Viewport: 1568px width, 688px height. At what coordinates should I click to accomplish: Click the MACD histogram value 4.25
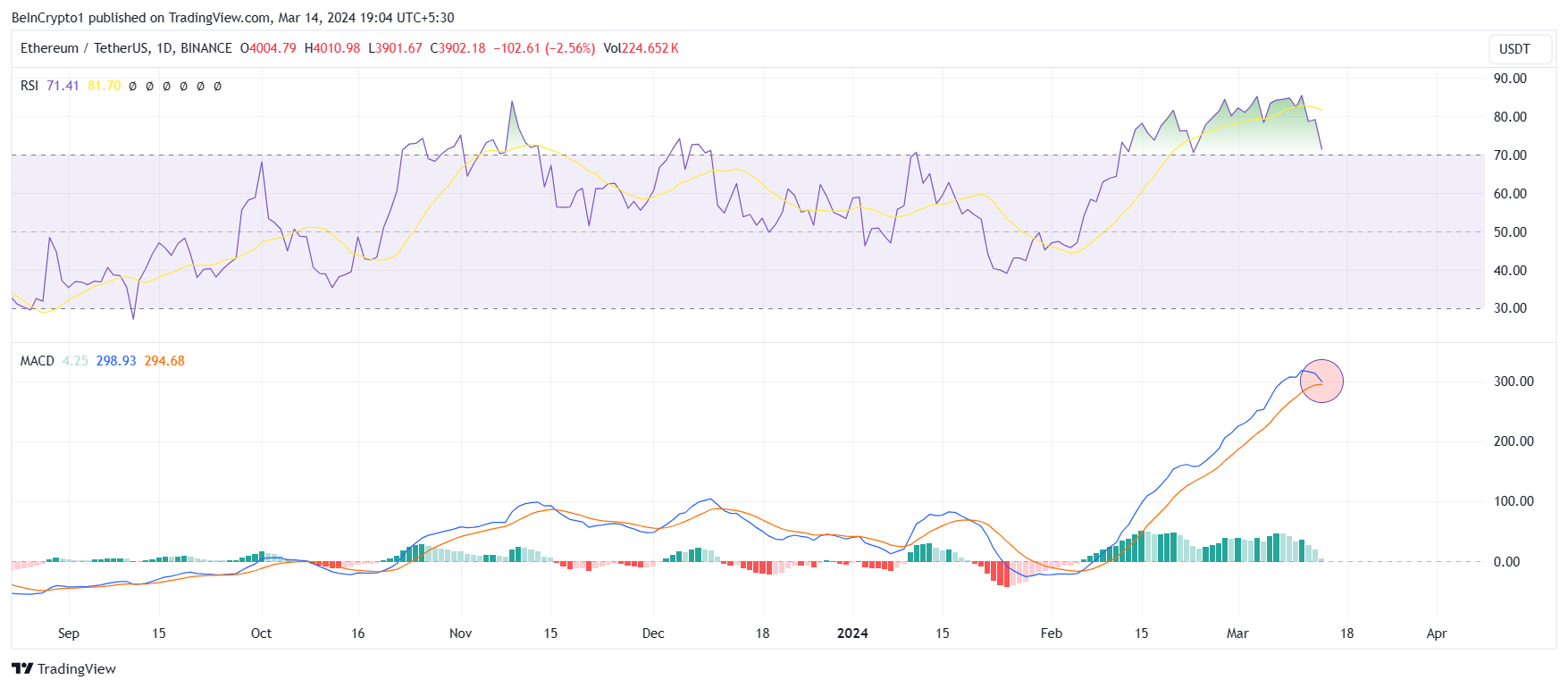point(75,361)
